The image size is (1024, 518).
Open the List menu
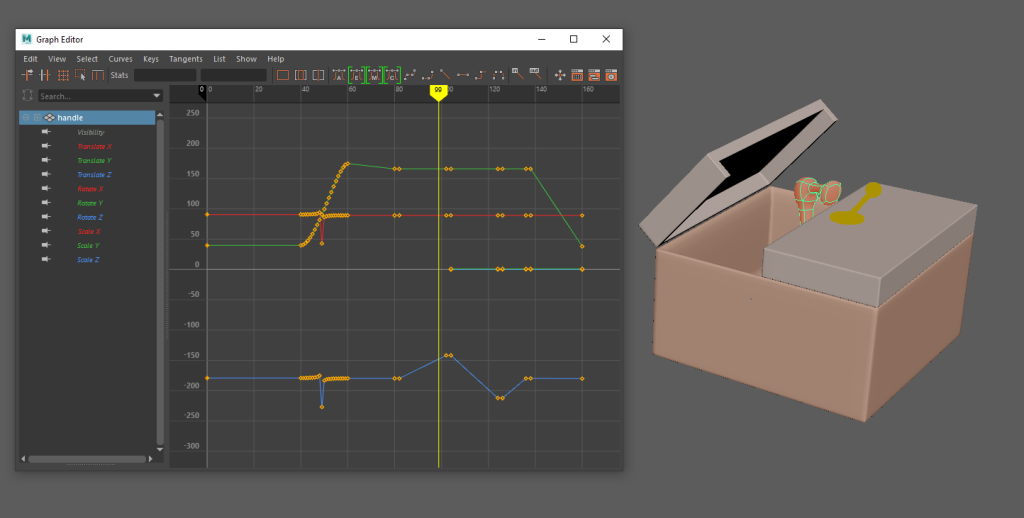coord(219,59)
